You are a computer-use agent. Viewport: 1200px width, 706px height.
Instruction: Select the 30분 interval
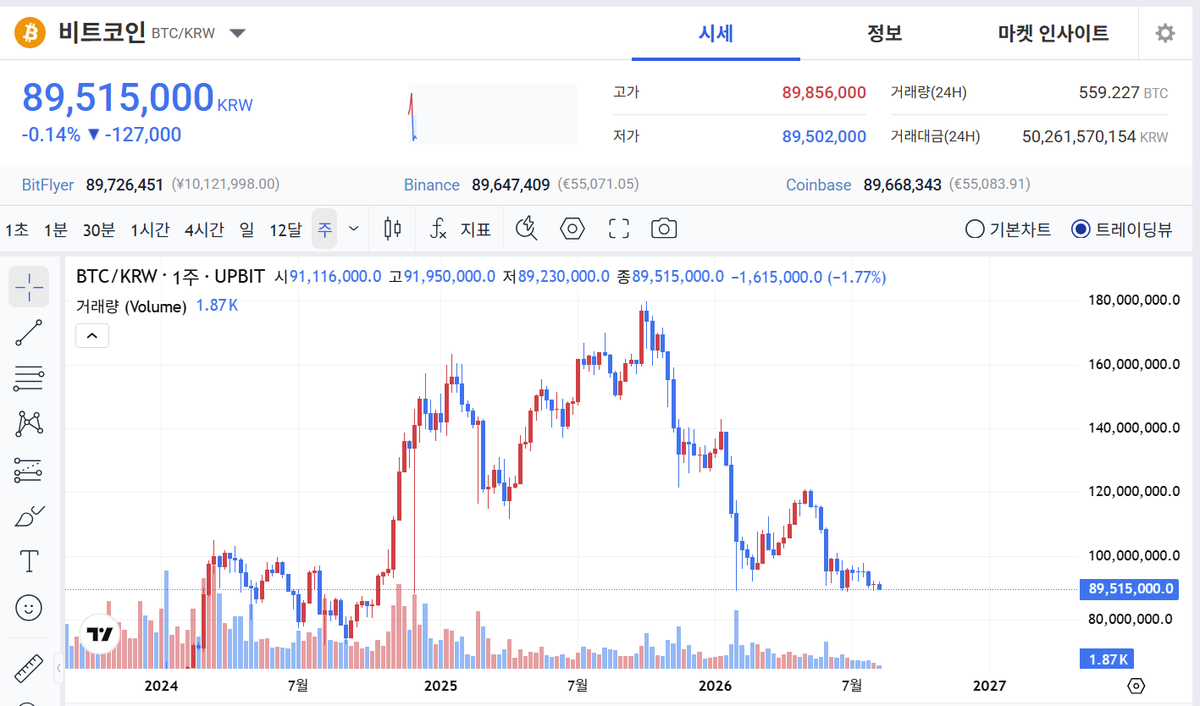(x=99, y=229)
